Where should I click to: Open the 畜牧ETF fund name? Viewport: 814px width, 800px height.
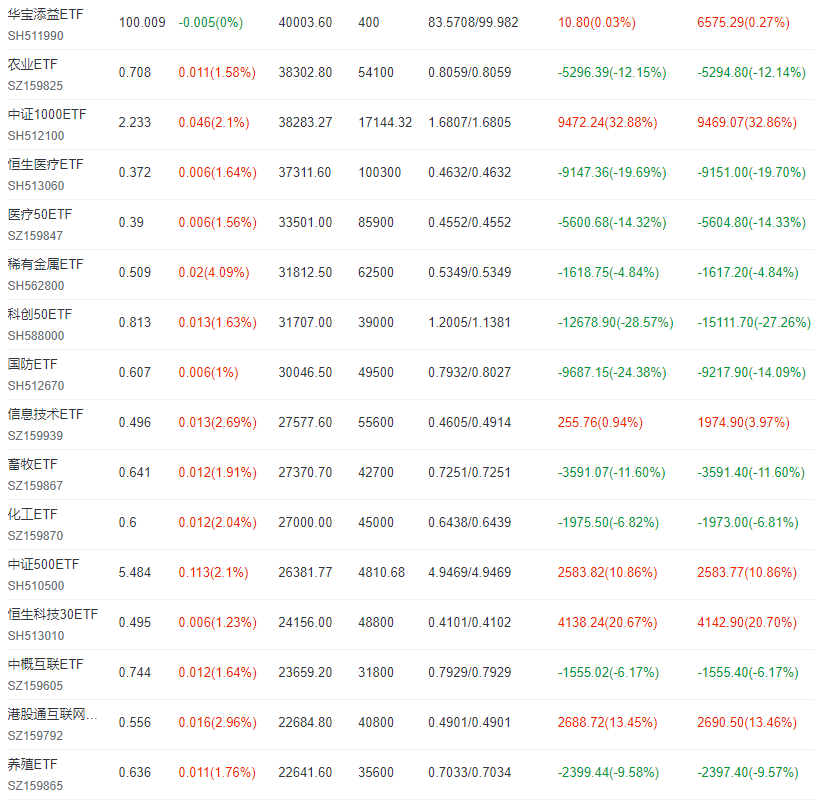[x=32, y=464]
